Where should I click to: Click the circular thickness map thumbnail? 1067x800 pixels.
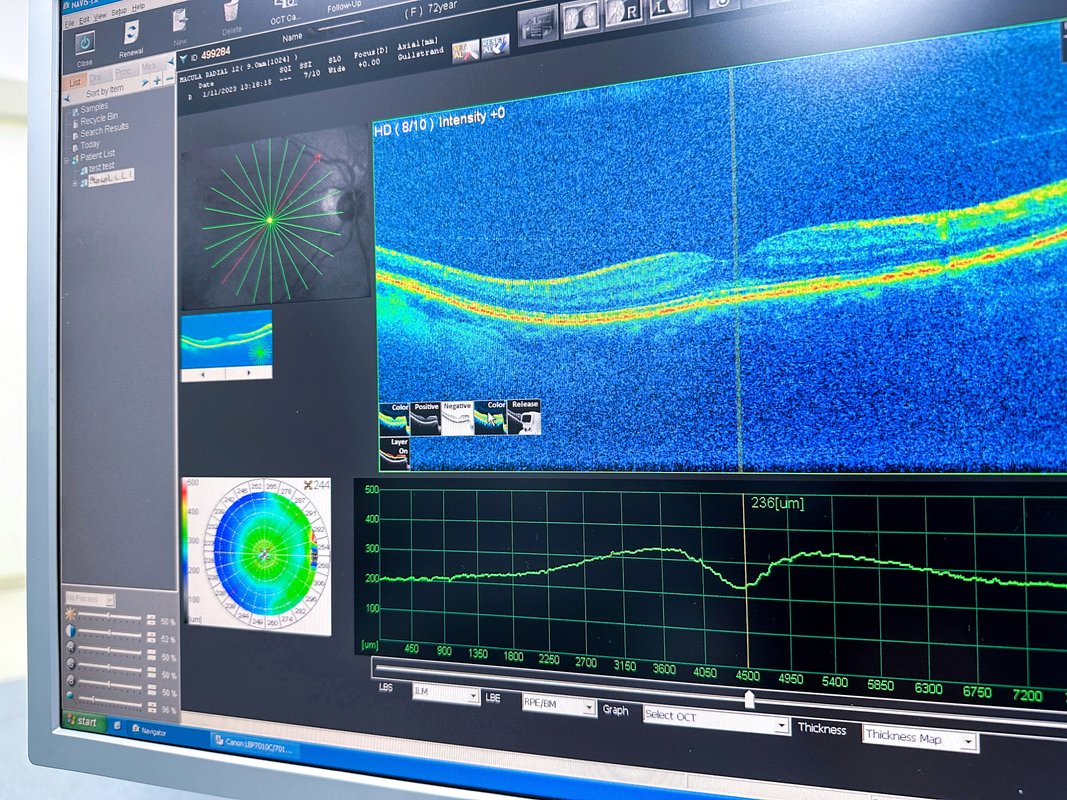[x=263, y=555]
